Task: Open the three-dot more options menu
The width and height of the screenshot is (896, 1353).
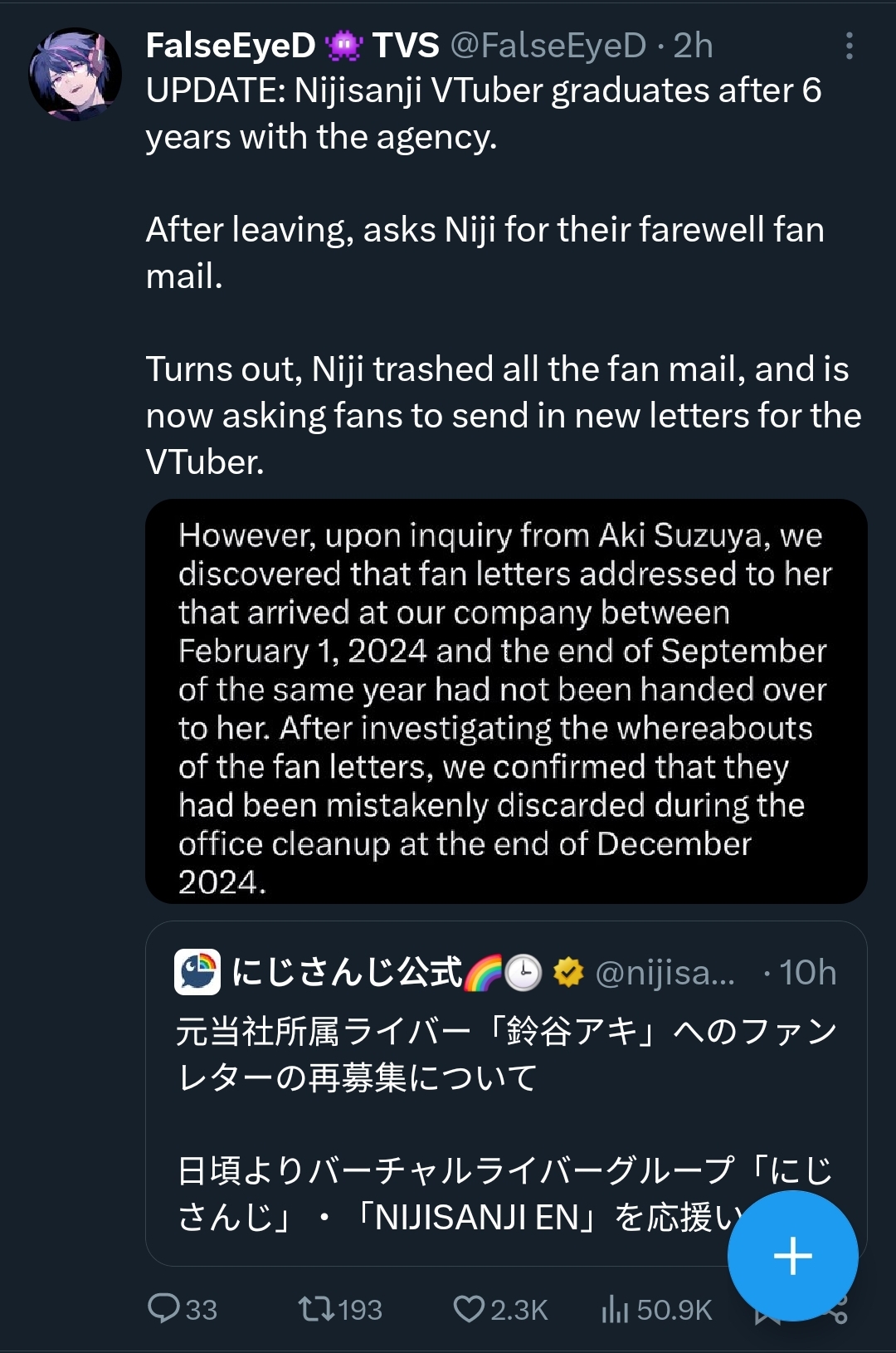Action: (x=849, y=46)
